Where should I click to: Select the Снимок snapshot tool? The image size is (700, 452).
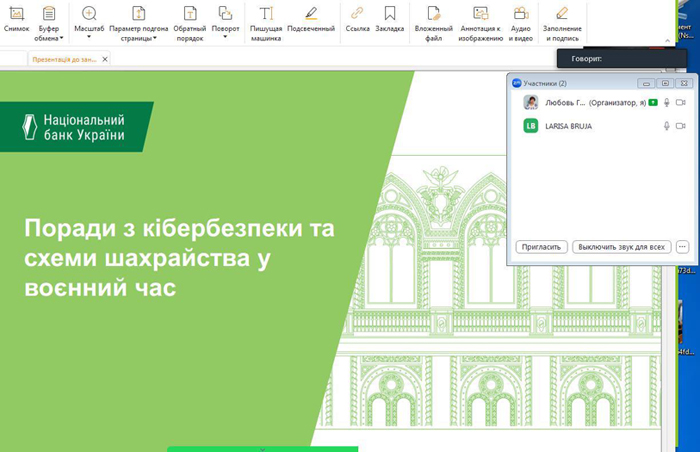click(x=16, y=19)
